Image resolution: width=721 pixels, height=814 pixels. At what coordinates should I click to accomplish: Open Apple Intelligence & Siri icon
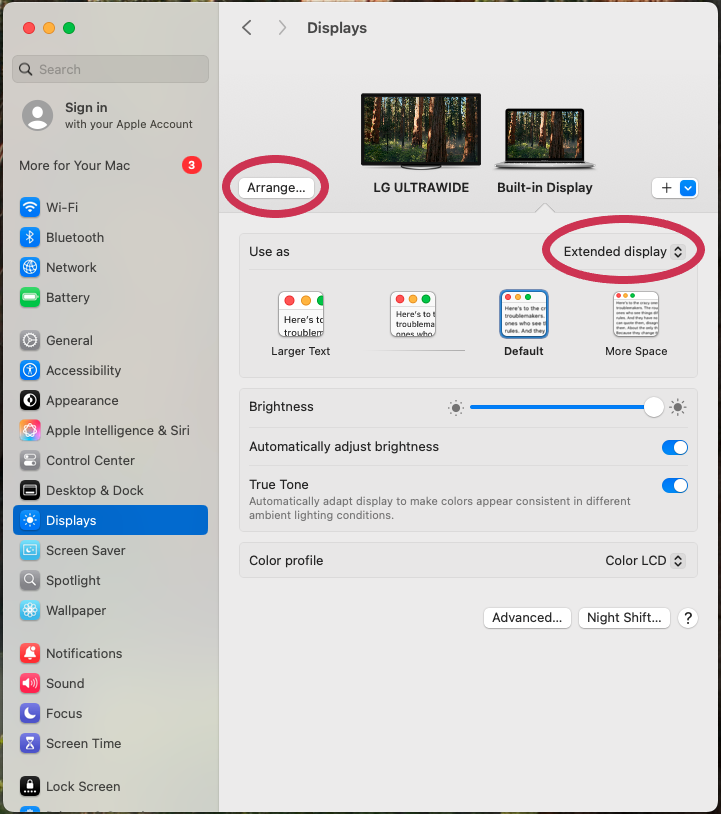[x=30, y=430]
